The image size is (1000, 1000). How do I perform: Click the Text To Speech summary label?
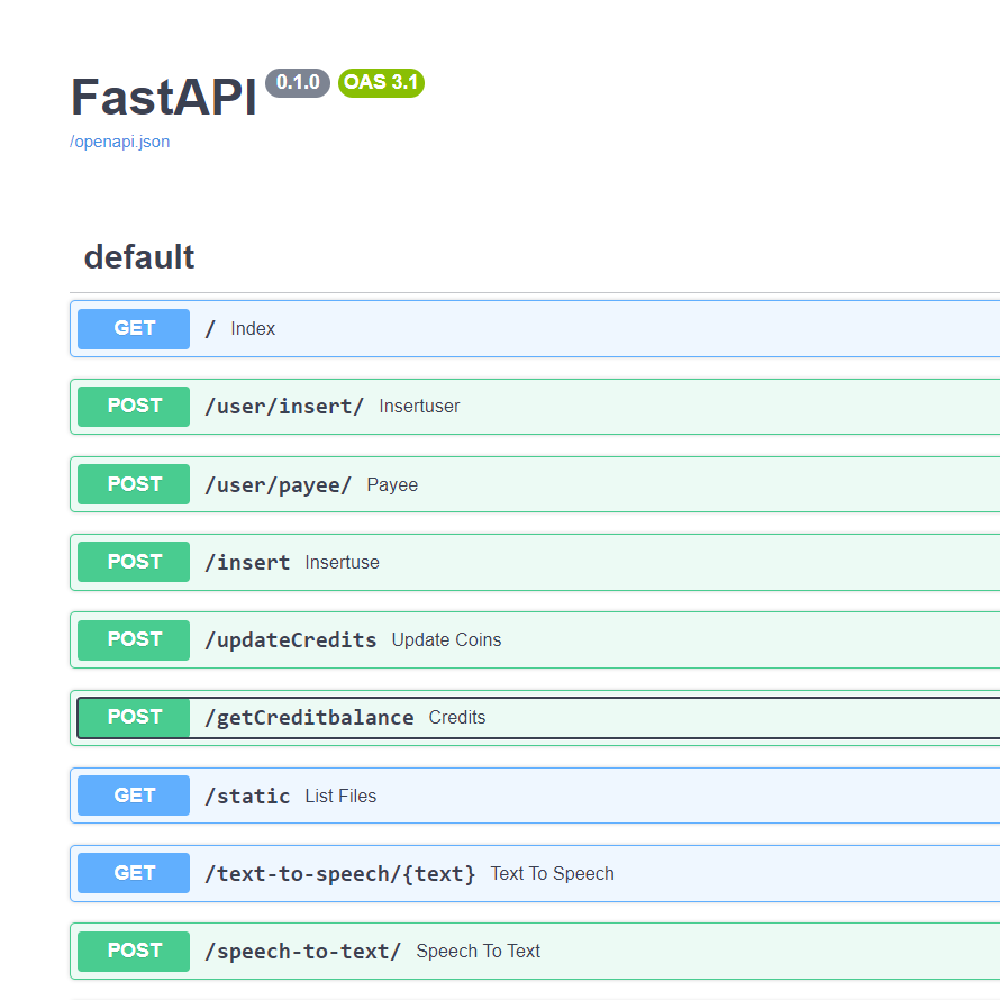[552, 874]
